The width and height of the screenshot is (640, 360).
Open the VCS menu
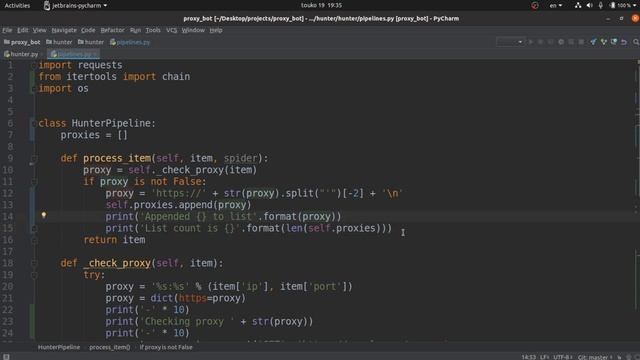pyautogui.click(x=171, y=30)
